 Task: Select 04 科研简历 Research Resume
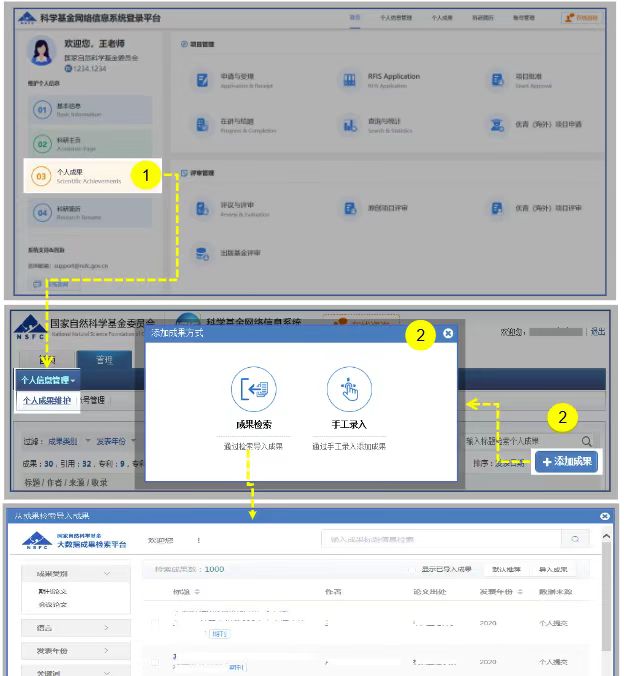91,213
